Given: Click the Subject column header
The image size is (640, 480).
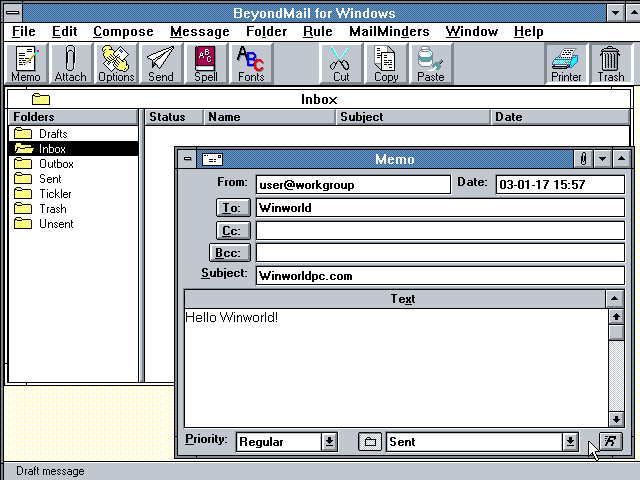Looking at the screenshot, I should (413, 117).
